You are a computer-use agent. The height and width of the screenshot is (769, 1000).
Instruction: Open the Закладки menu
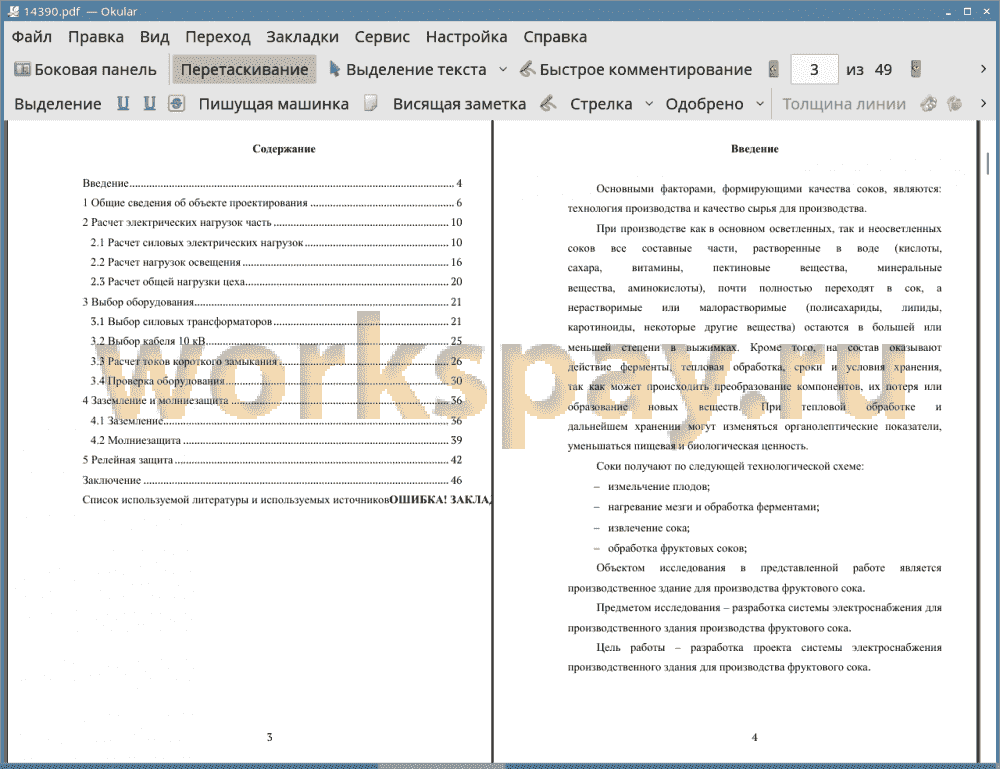coord(302,37)
